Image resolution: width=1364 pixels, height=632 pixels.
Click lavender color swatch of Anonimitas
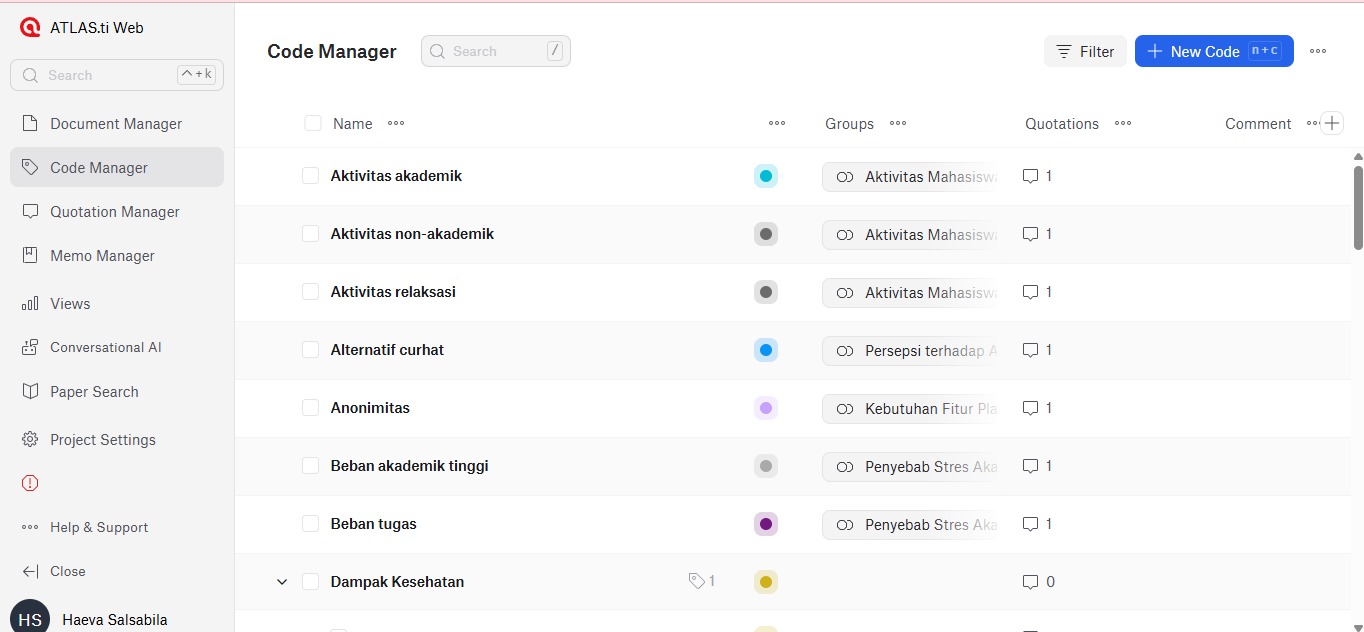(x=766, y=409)
